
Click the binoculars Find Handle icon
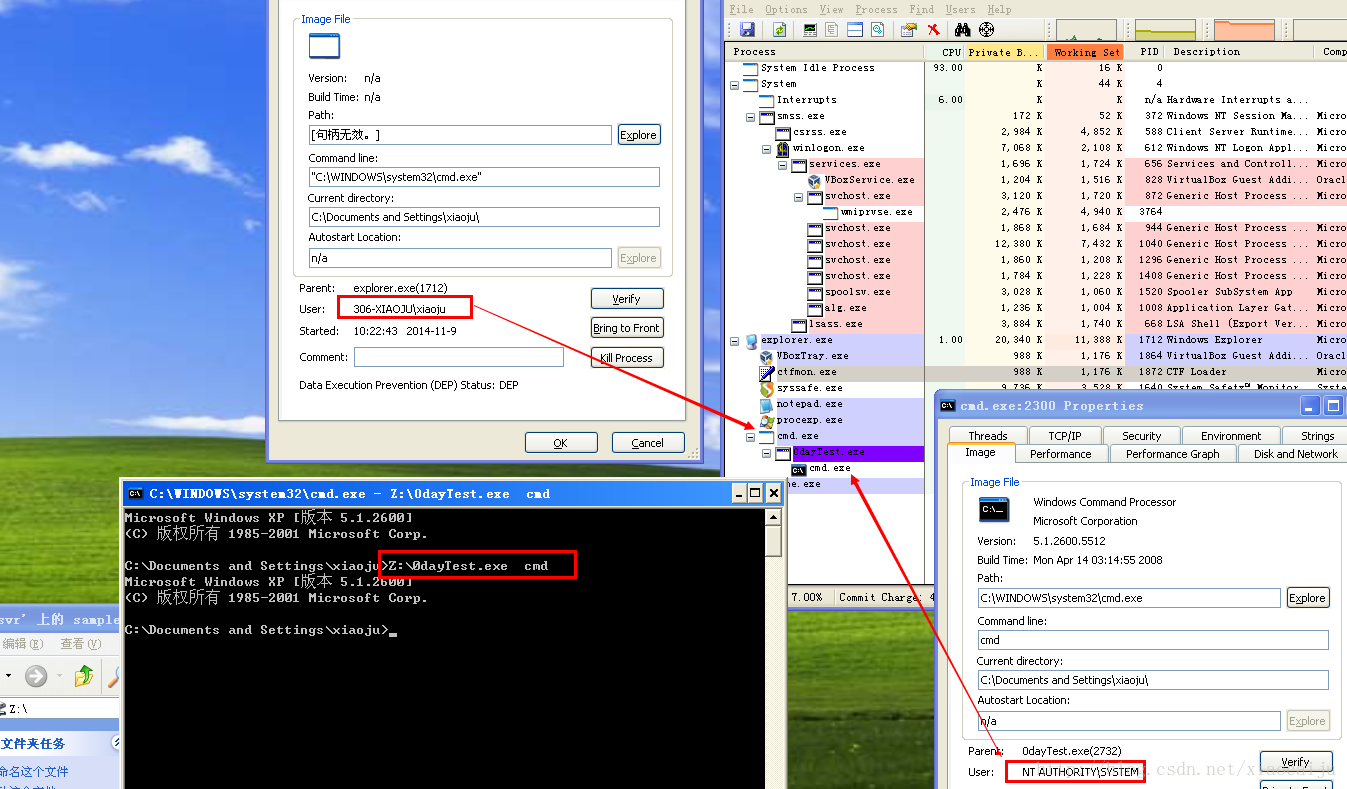(961, 30)
